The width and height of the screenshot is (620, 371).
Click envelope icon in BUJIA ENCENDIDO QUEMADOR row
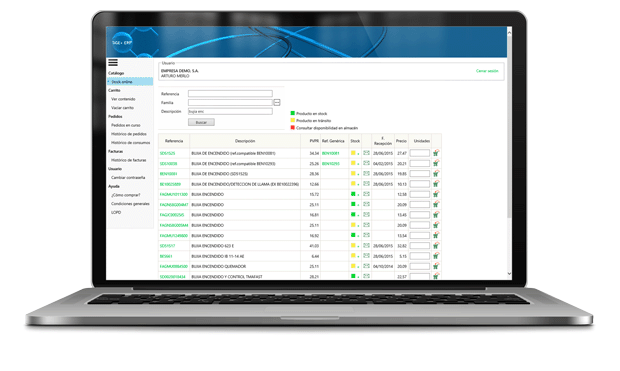366,266
